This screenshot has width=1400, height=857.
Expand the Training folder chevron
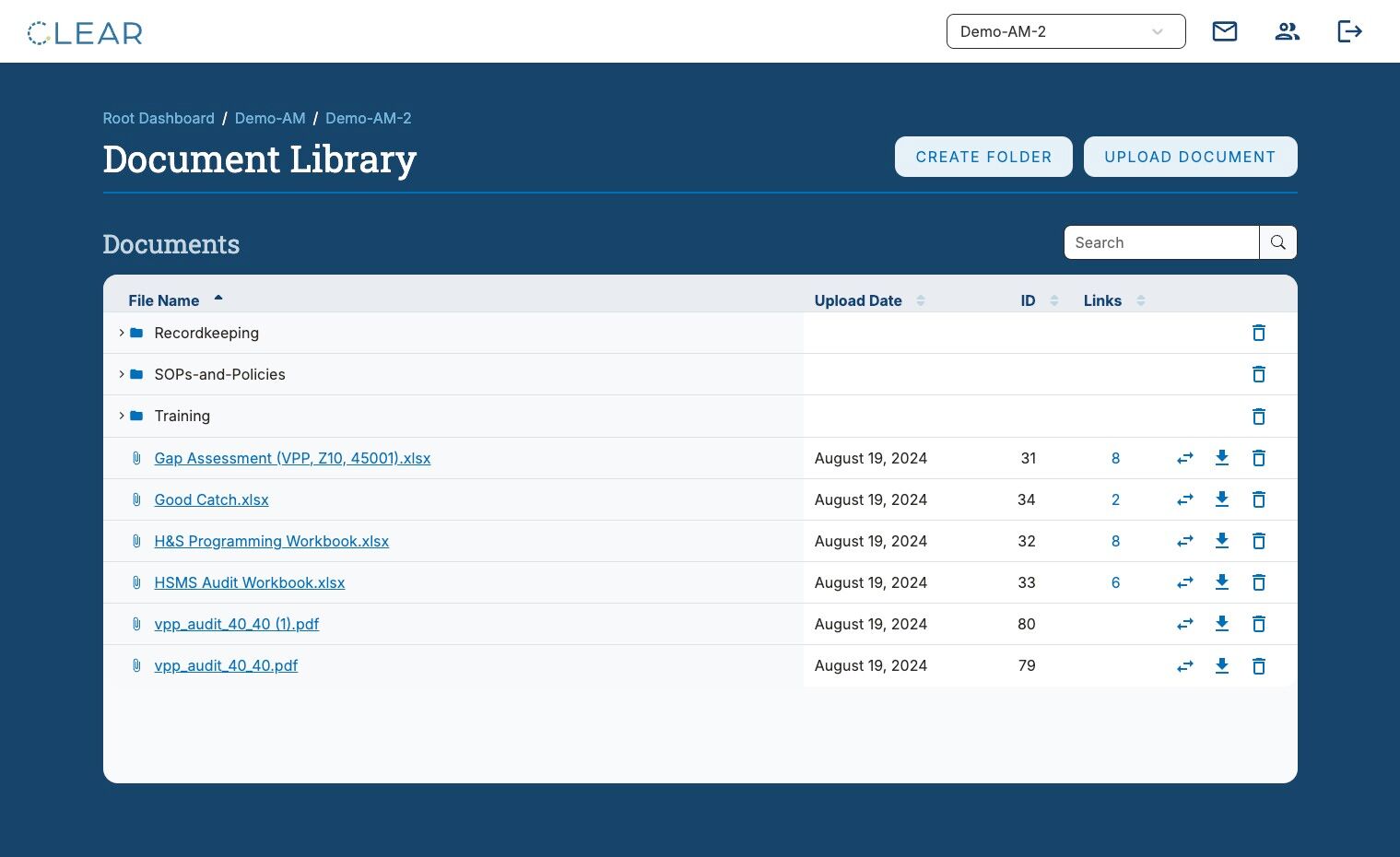tap(122, 416)
